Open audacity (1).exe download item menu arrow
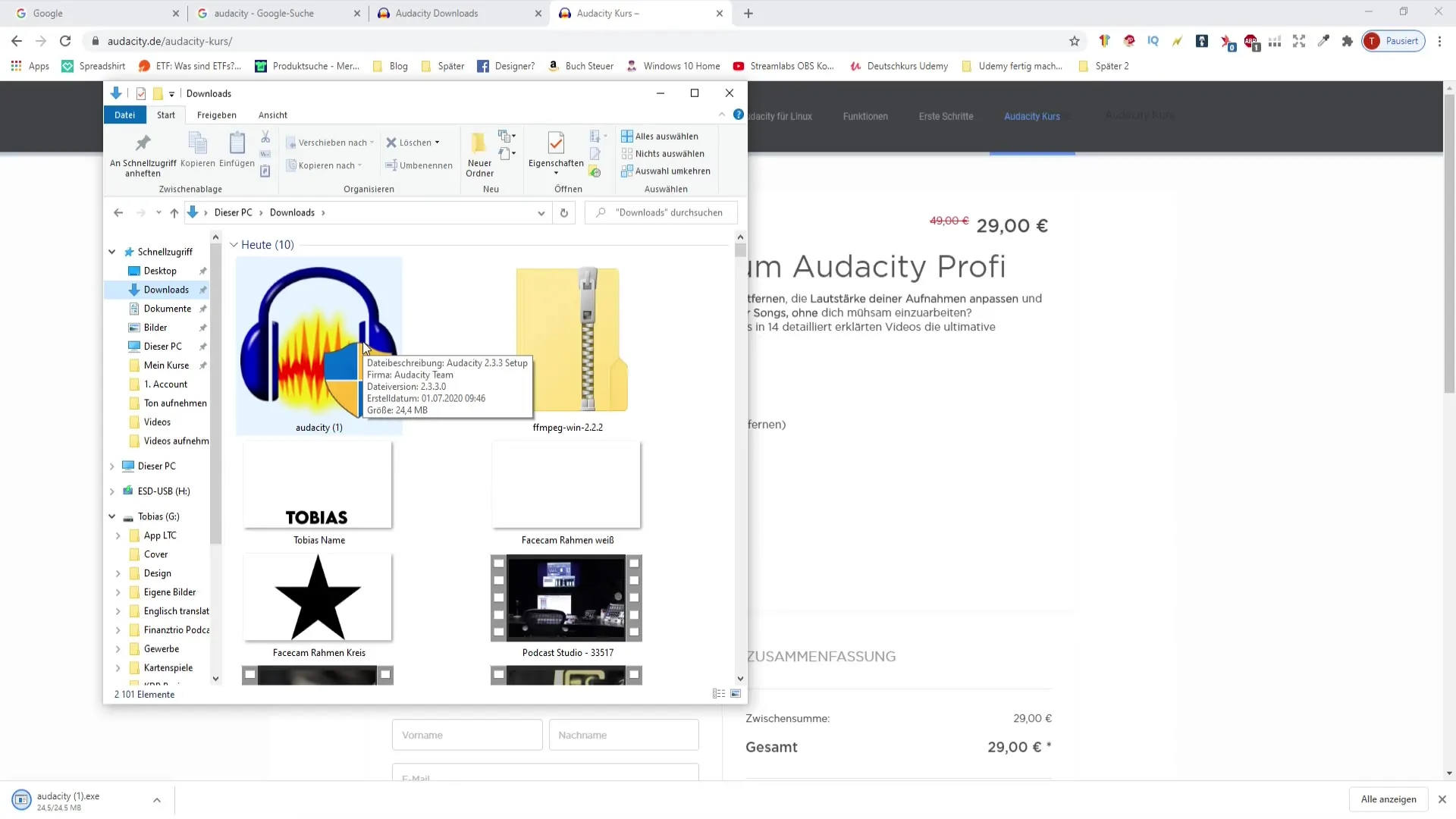The image size is (1456, 819). tap(156, 800)
